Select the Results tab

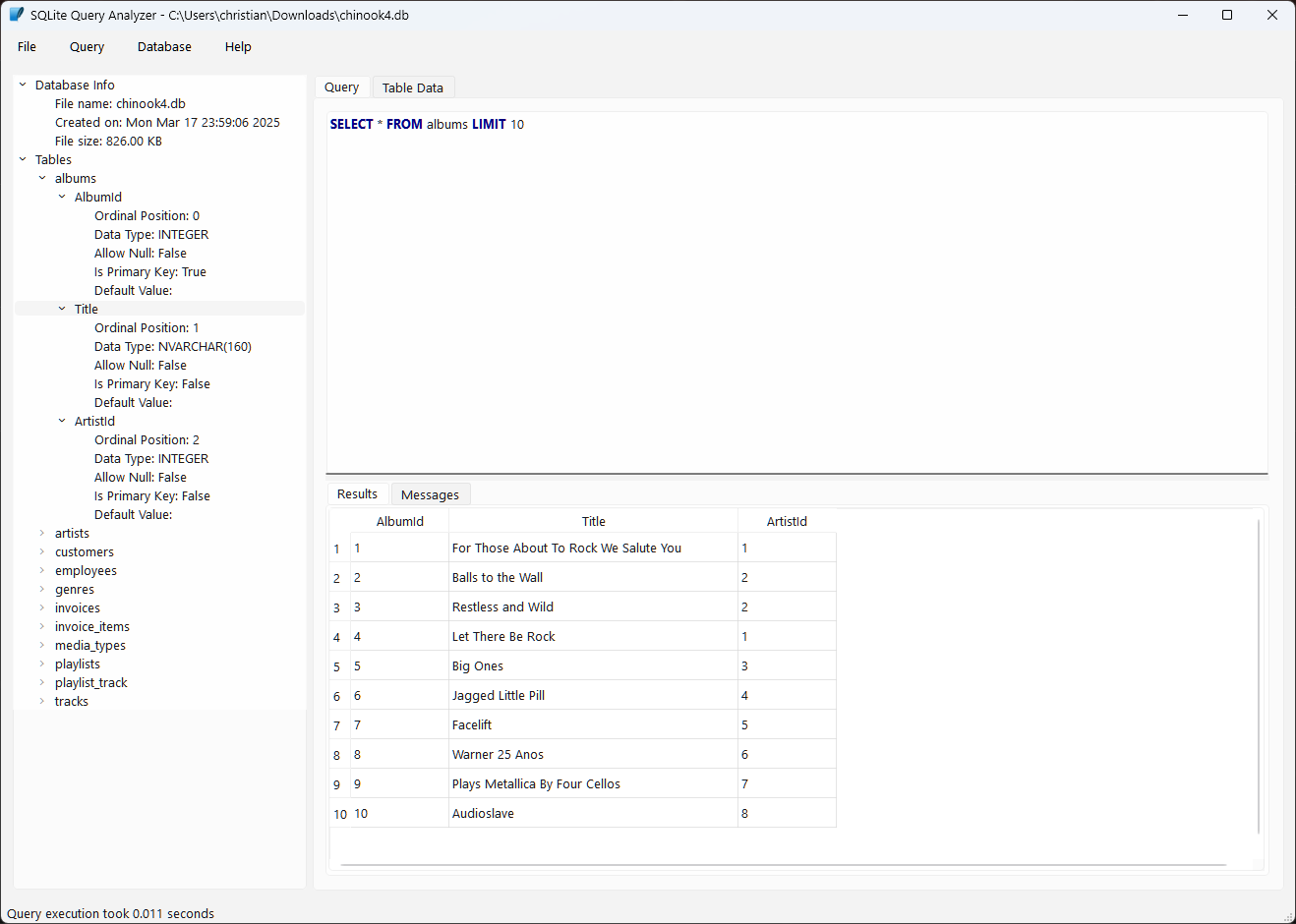coord(357,493)
